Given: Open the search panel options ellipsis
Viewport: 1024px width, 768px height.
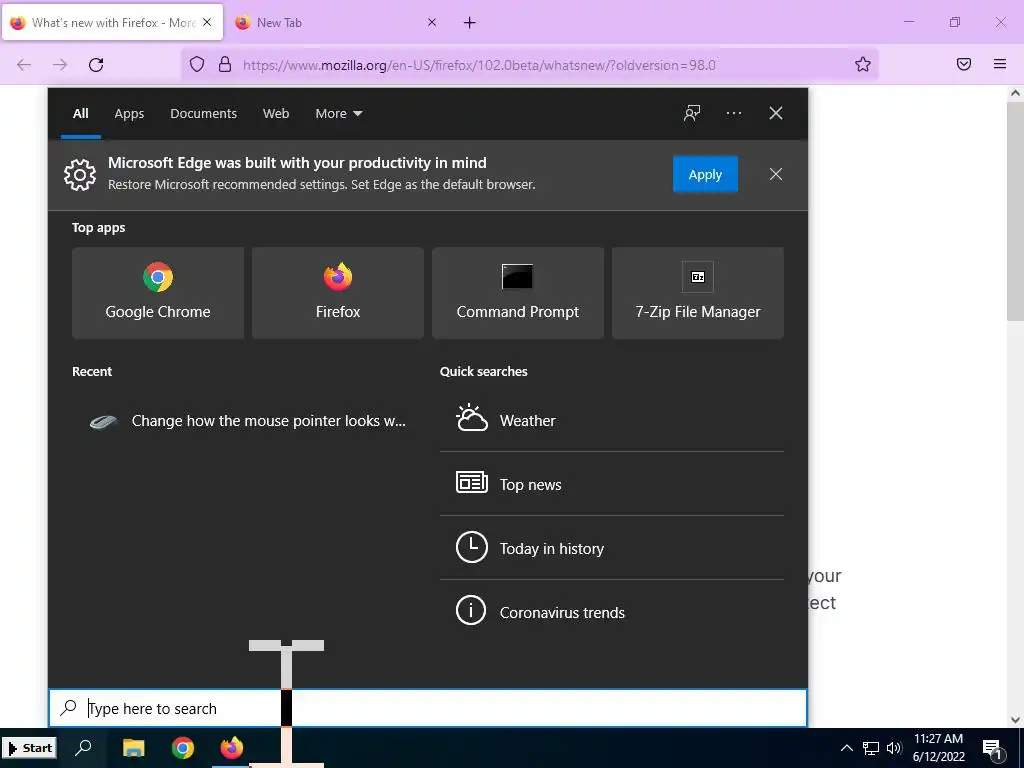Looking at the screenshot, I should click(x=733, y=113).
